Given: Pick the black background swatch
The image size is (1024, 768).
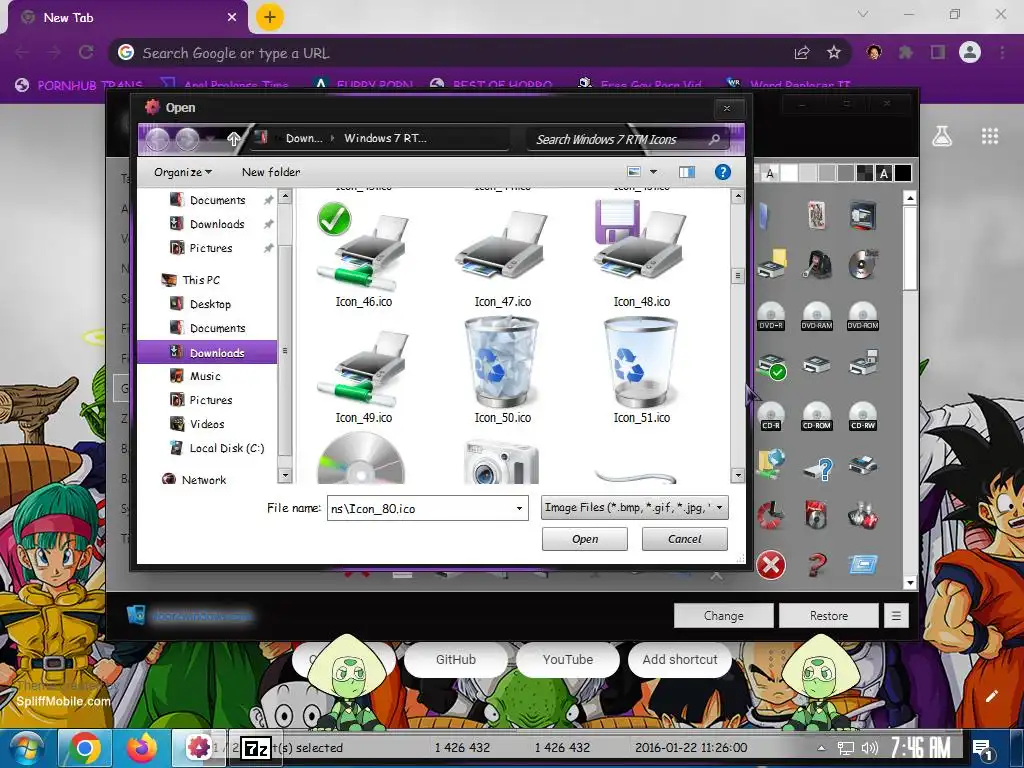Looking at the screenshot, I should (903, 173).
